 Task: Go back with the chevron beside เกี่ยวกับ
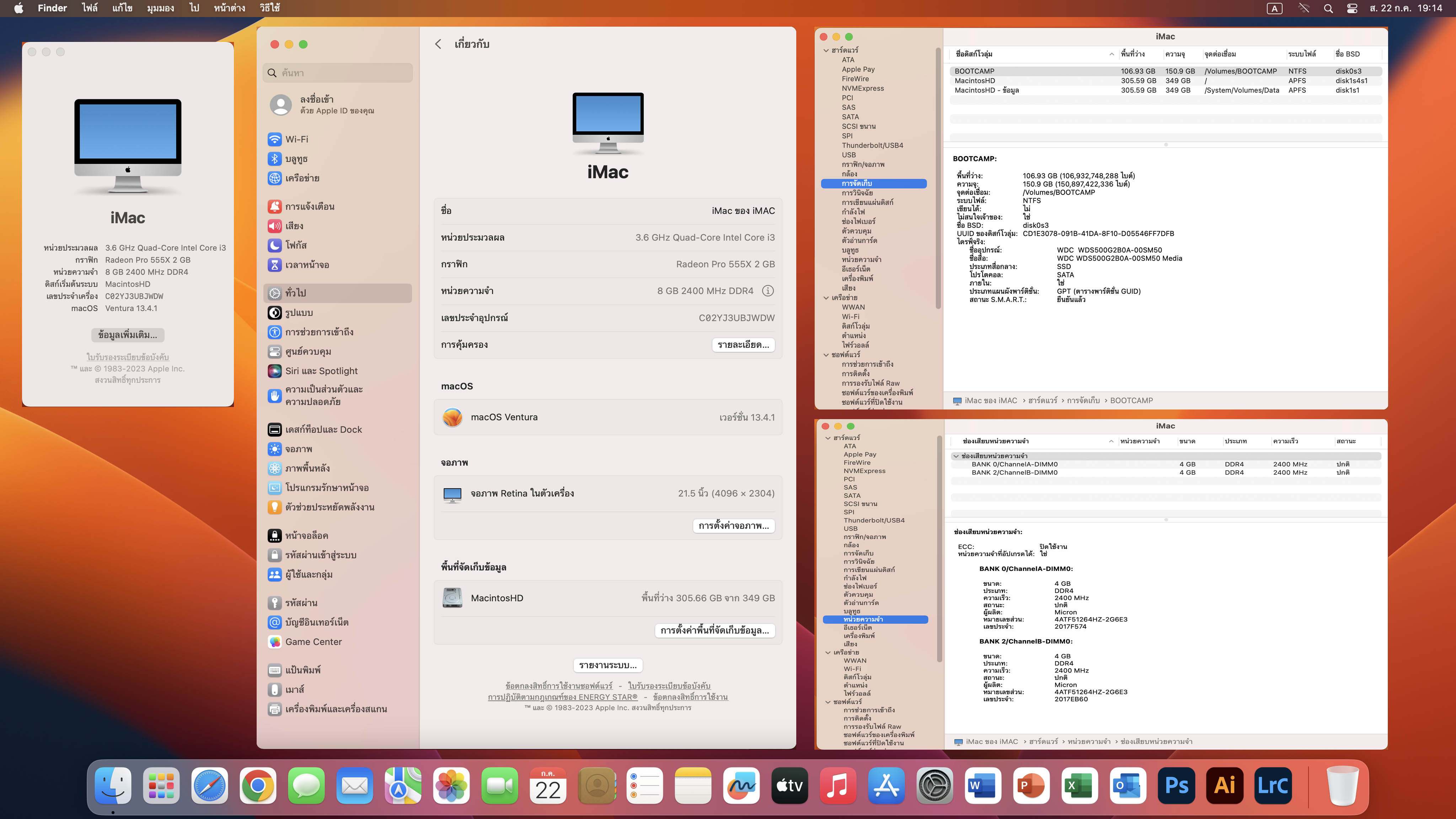click(438, 44)
